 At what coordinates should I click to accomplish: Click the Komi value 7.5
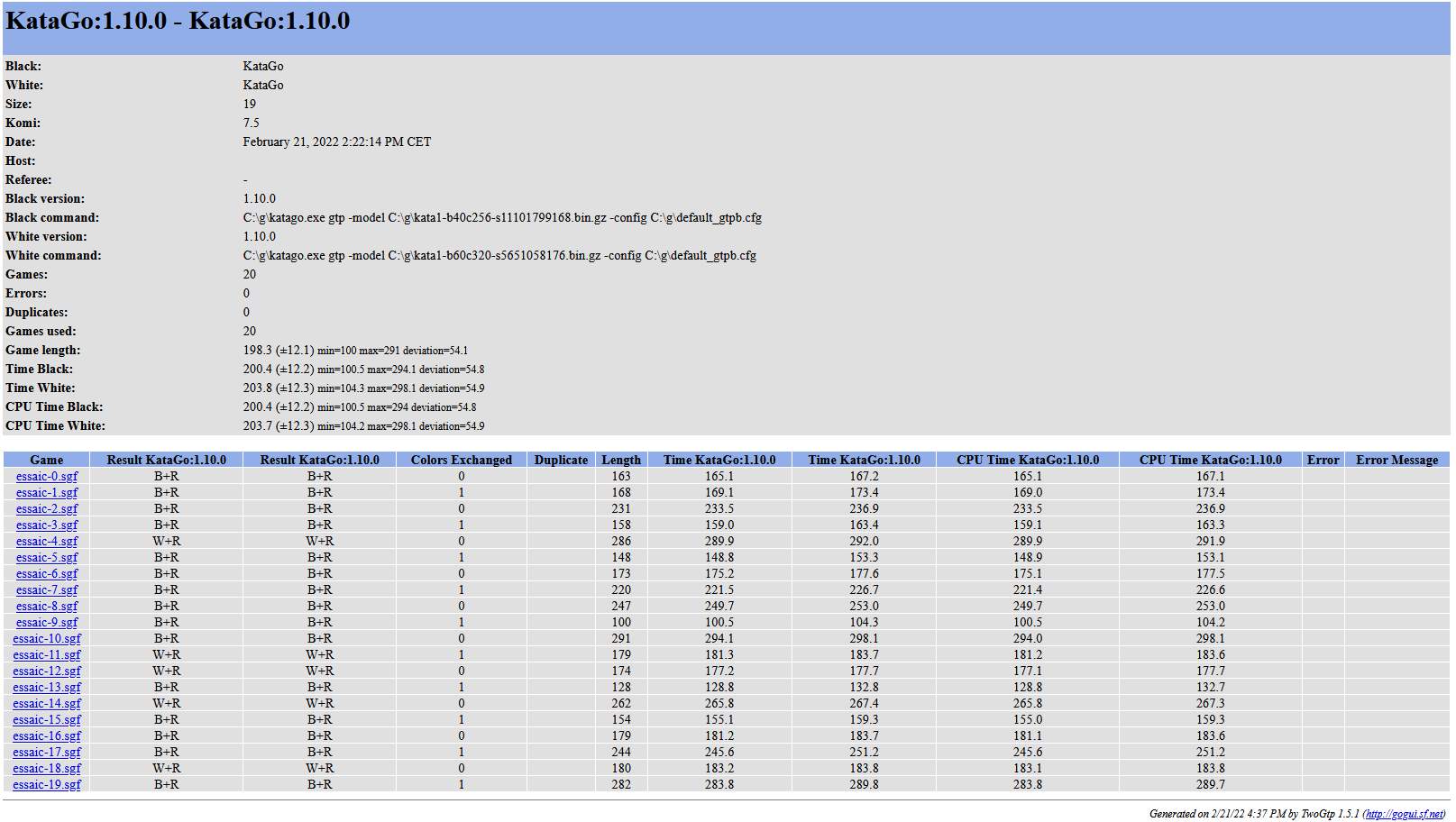click(251, 123)
